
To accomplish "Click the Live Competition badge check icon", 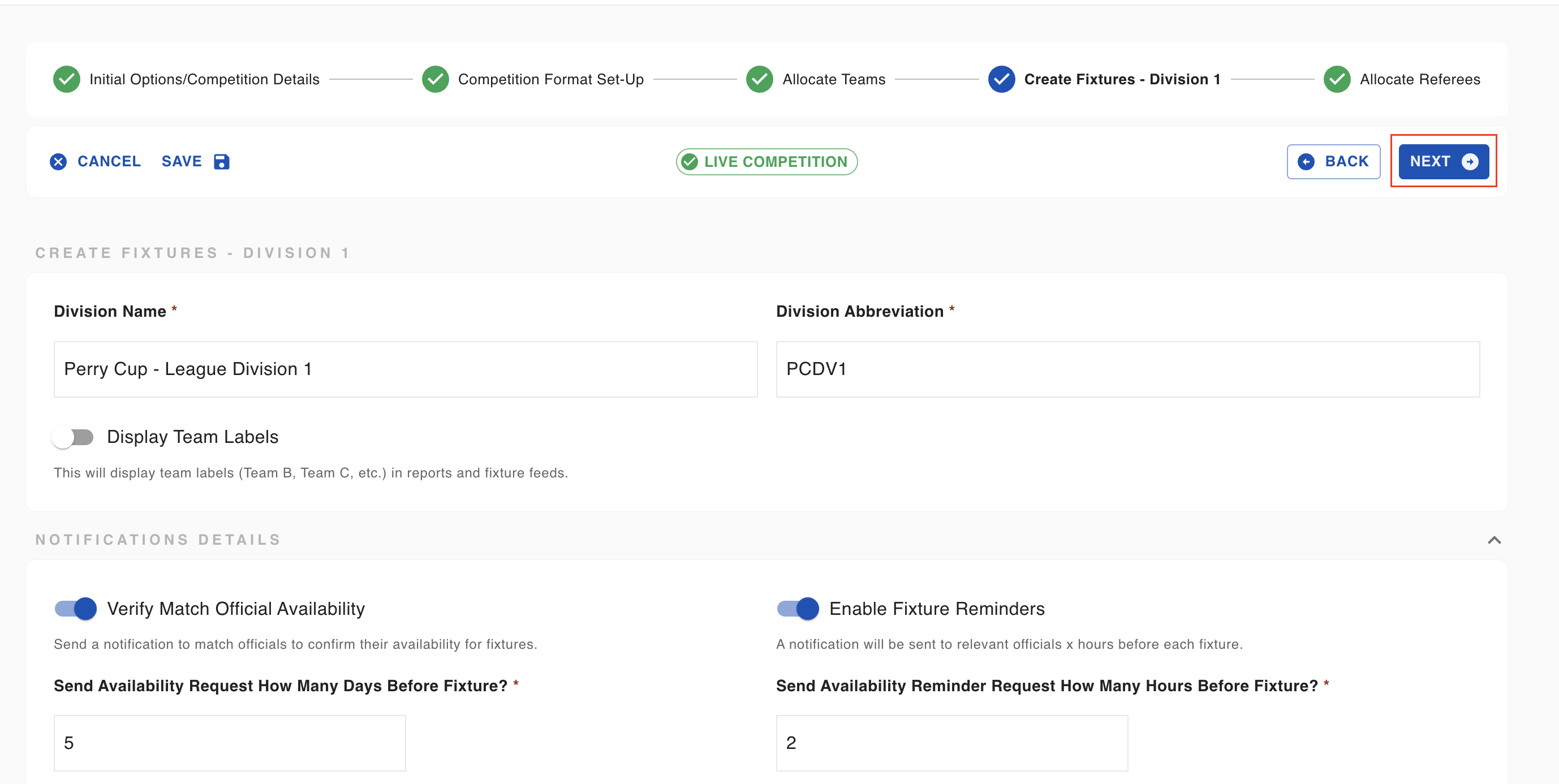I will point(690,162).
